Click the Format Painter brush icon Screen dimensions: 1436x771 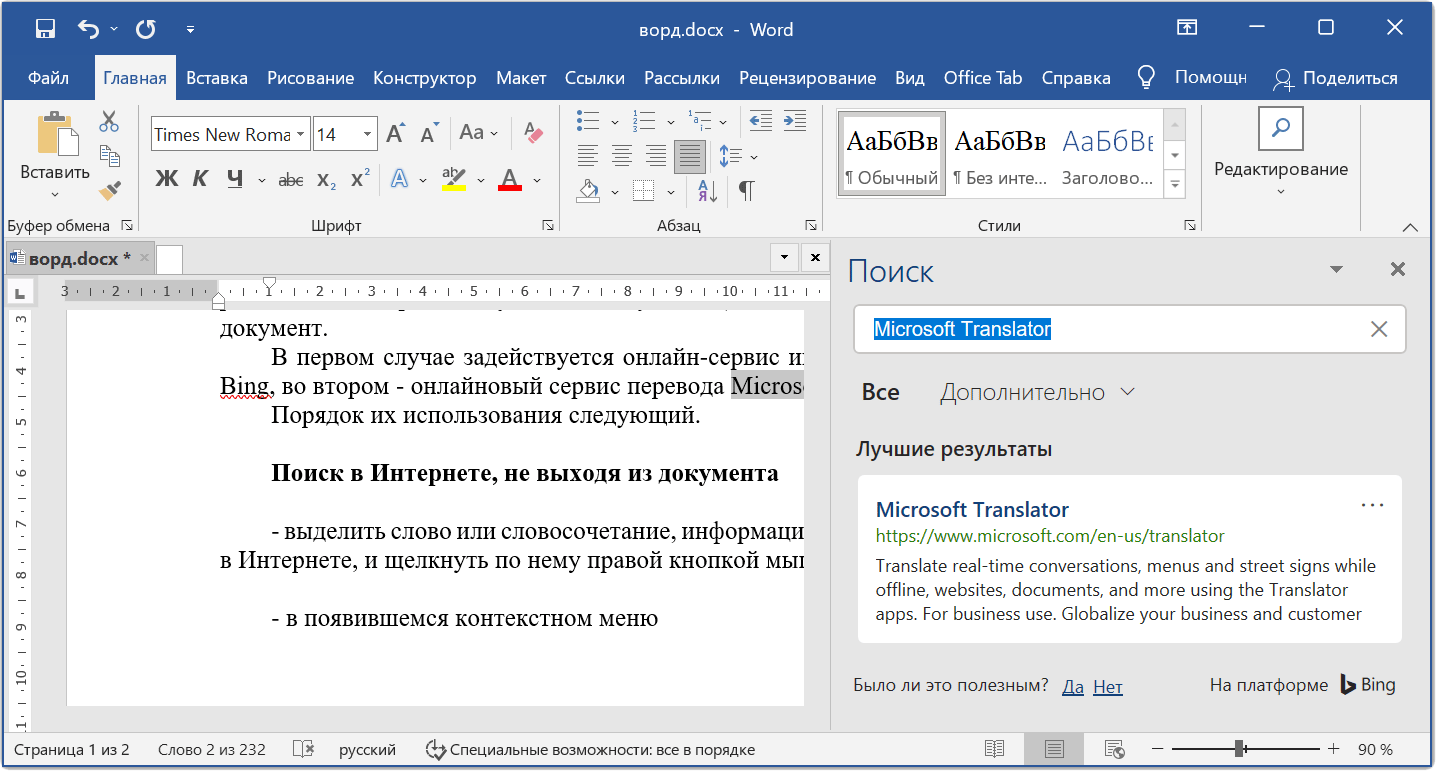click(110, 190)
